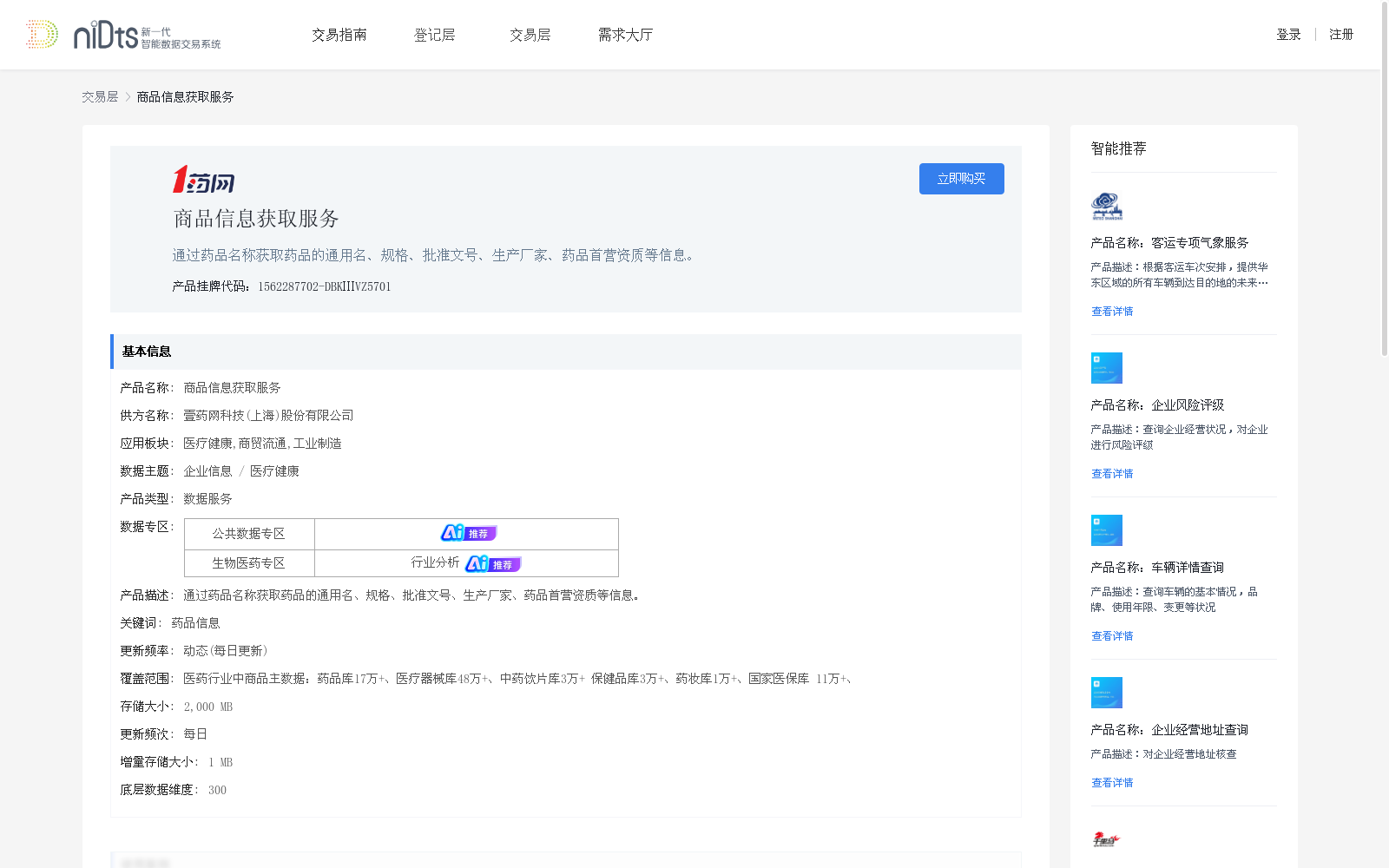Click supplier name 壹药网科技(上海)股份有限公司
The image size is (1389, 868).
(268, 416)
